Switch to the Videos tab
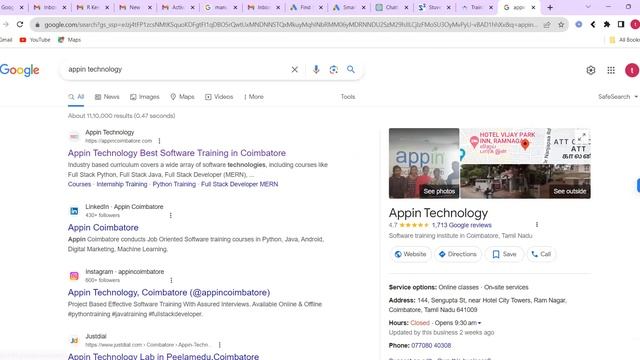 coord(219,97)
